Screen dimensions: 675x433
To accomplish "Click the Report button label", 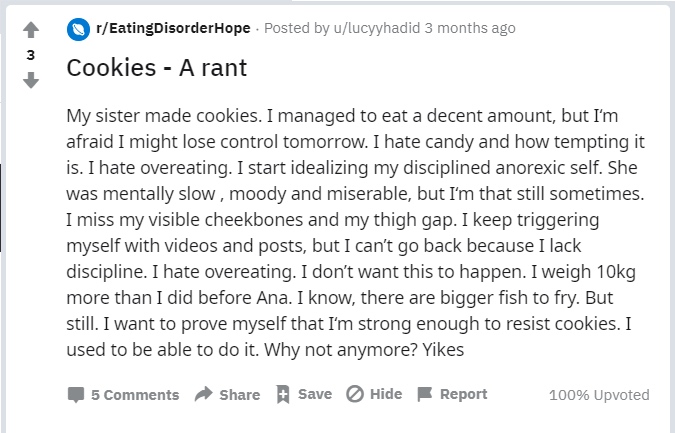I will click(464, 394).
